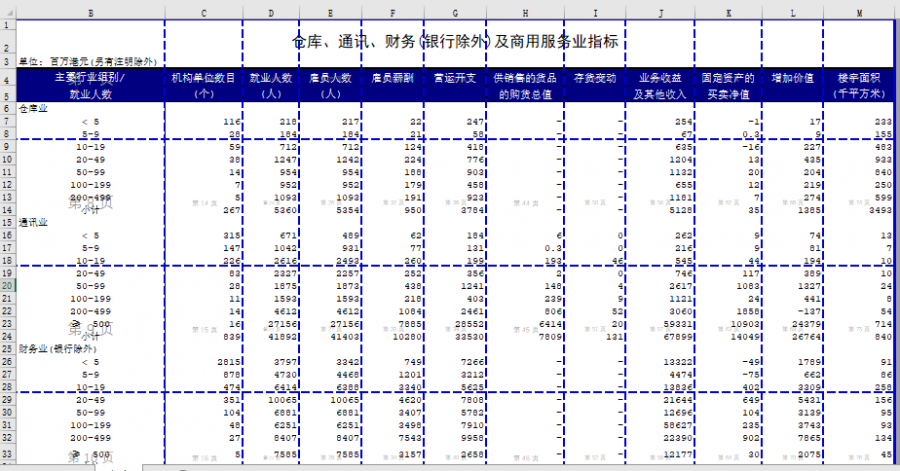Click cell 59331 in row 23
Screen dimensions: 900x471
click(x=677, y=324)
